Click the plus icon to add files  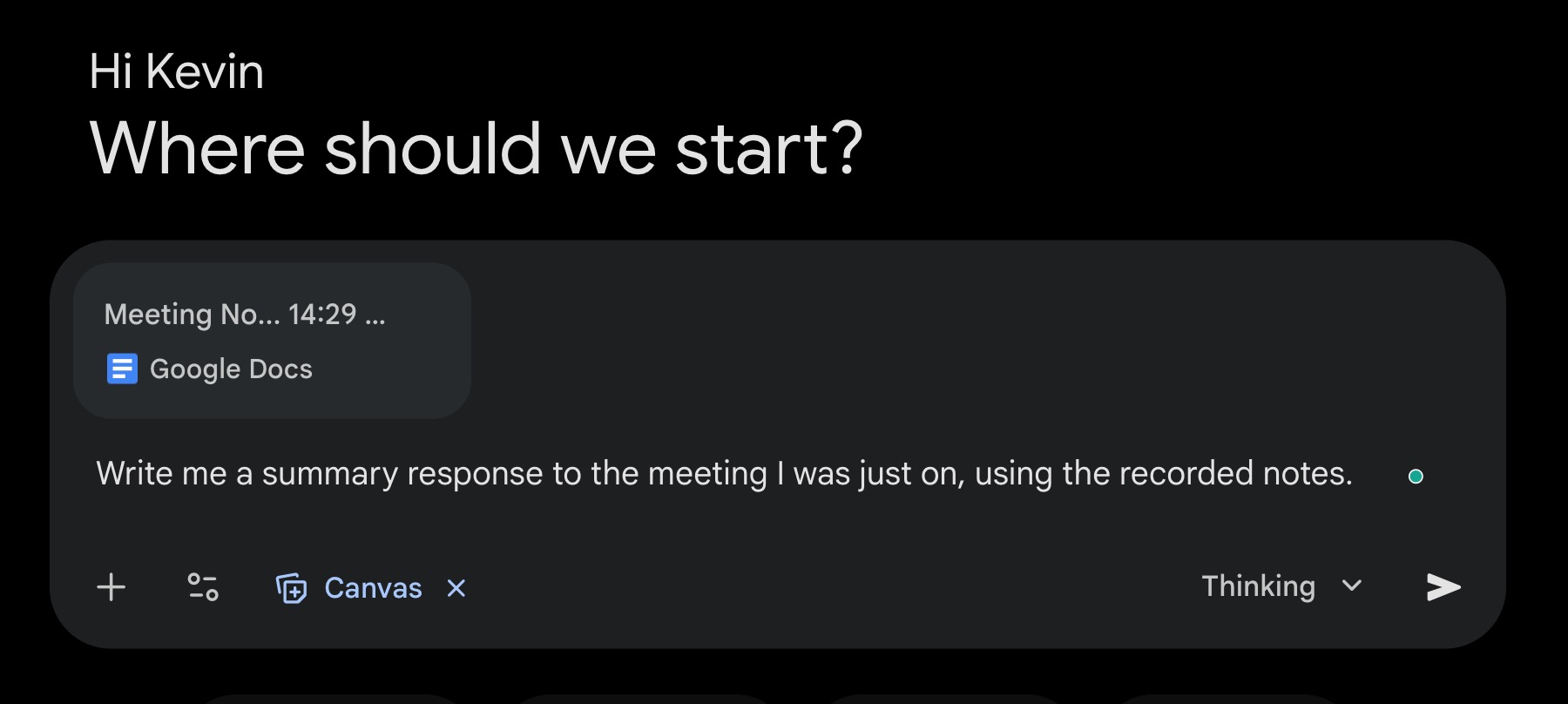point(112,587)
